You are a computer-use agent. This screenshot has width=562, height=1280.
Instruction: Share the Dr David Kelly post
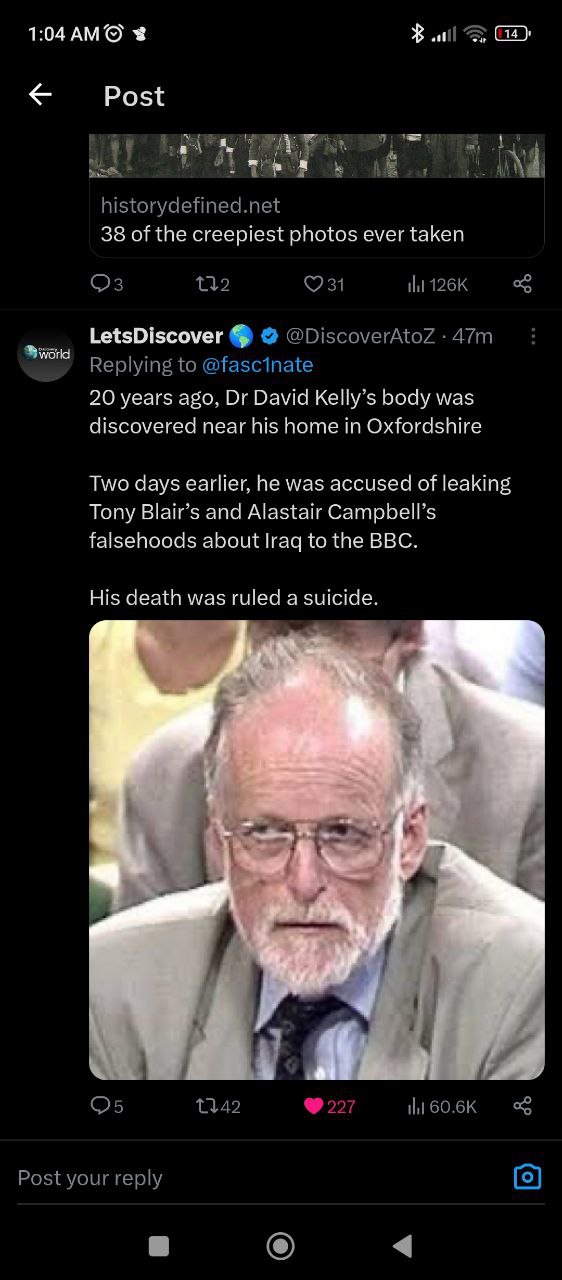click(522, 1106)
